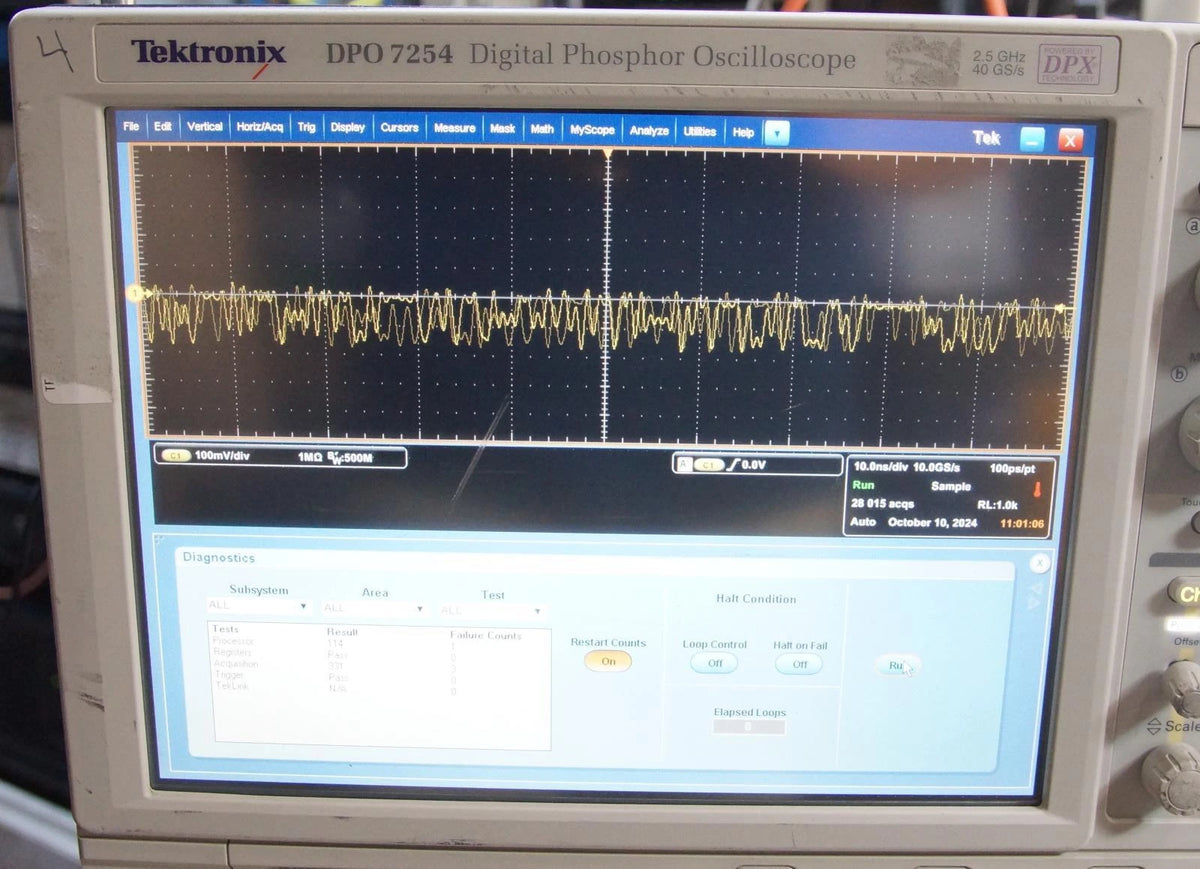
Task: Click the 1MΩ BW:500M coupling readout
Action: [x=335, y=457]
